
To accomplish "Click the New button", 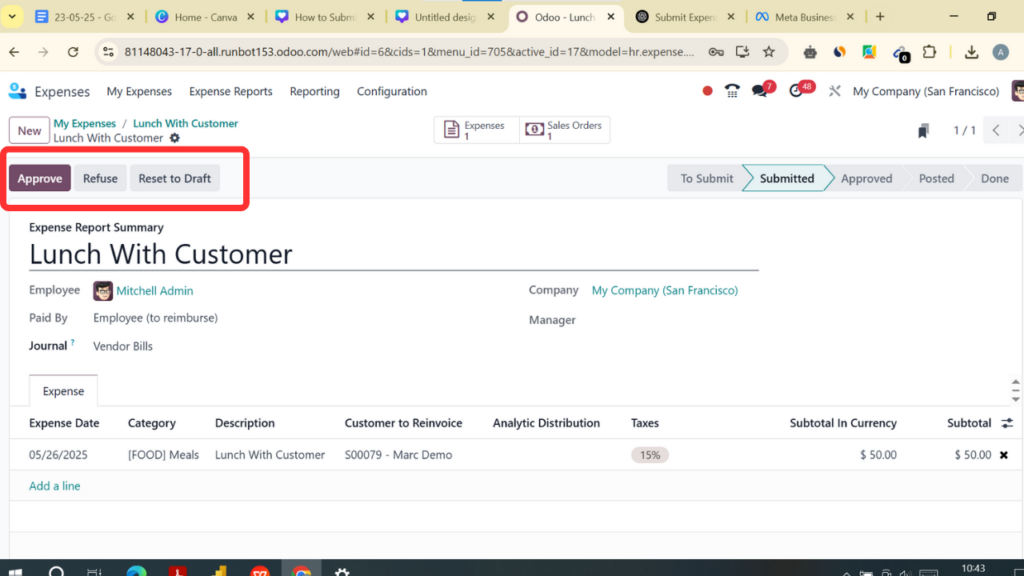I will tap(29, 131).
